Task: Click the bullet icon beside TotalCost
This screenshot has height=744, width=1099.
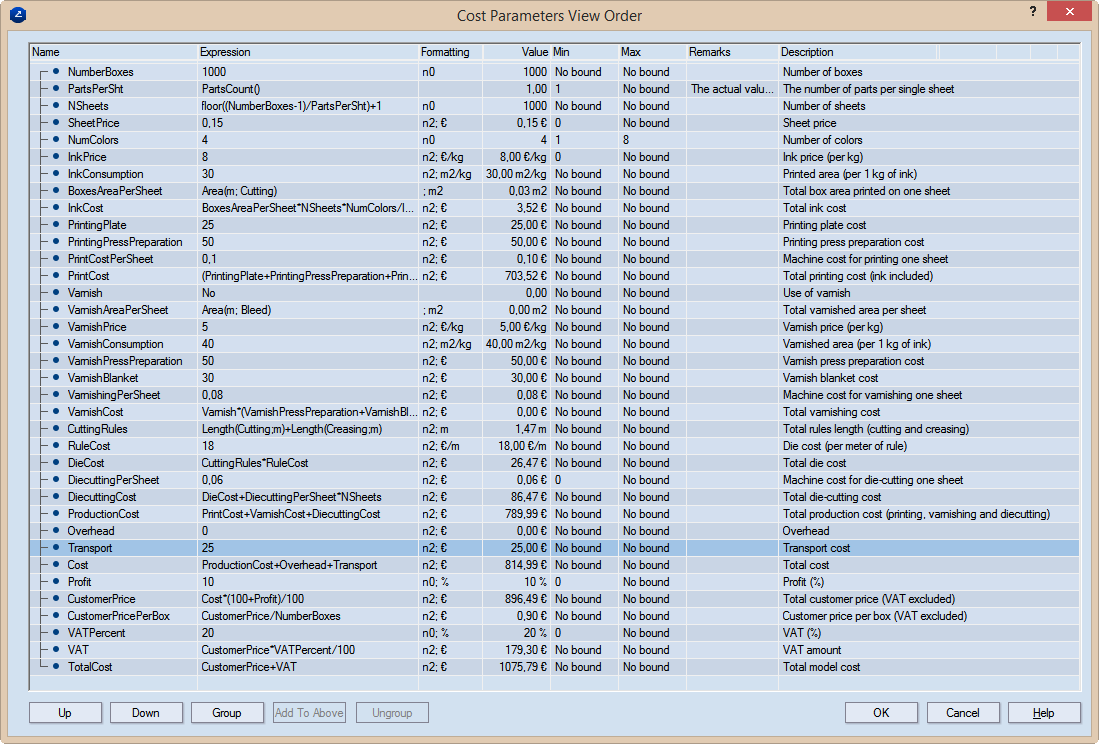Action: point(56,667)
